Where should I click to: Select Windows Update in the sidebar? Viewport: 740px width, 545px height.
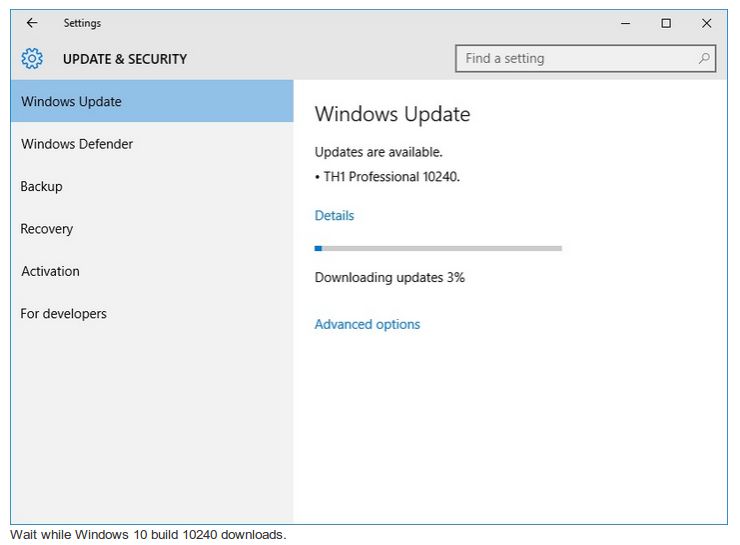tap(152, 101)
